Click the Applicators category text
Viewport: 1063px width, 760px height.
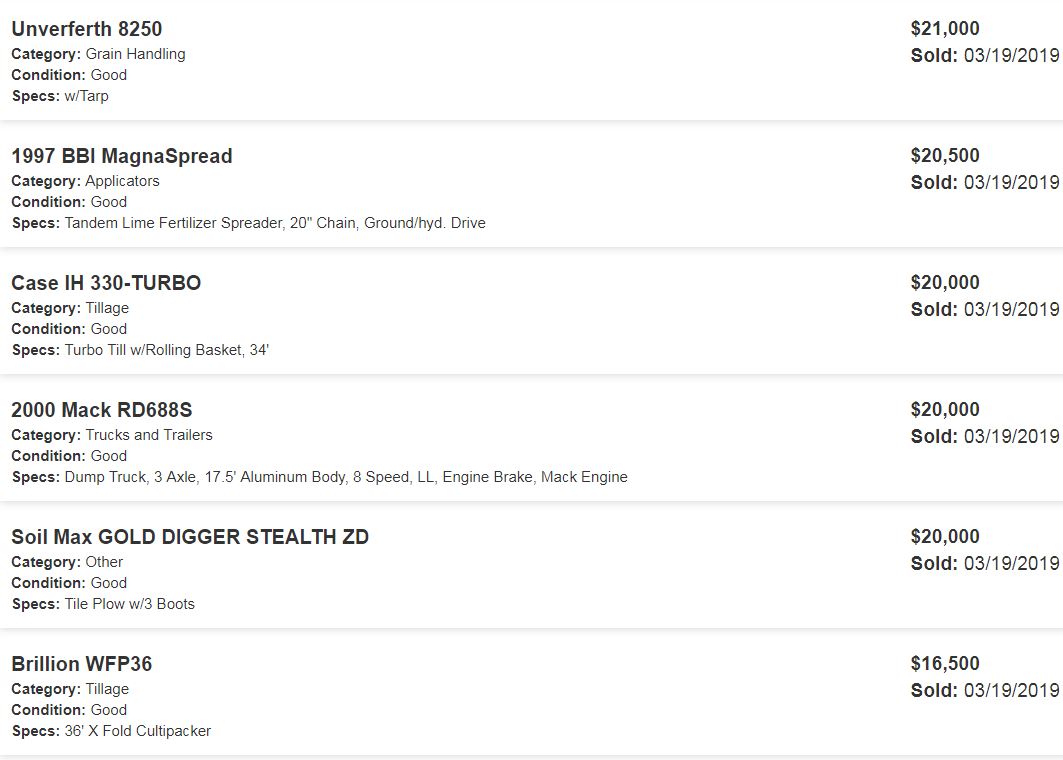122,181
